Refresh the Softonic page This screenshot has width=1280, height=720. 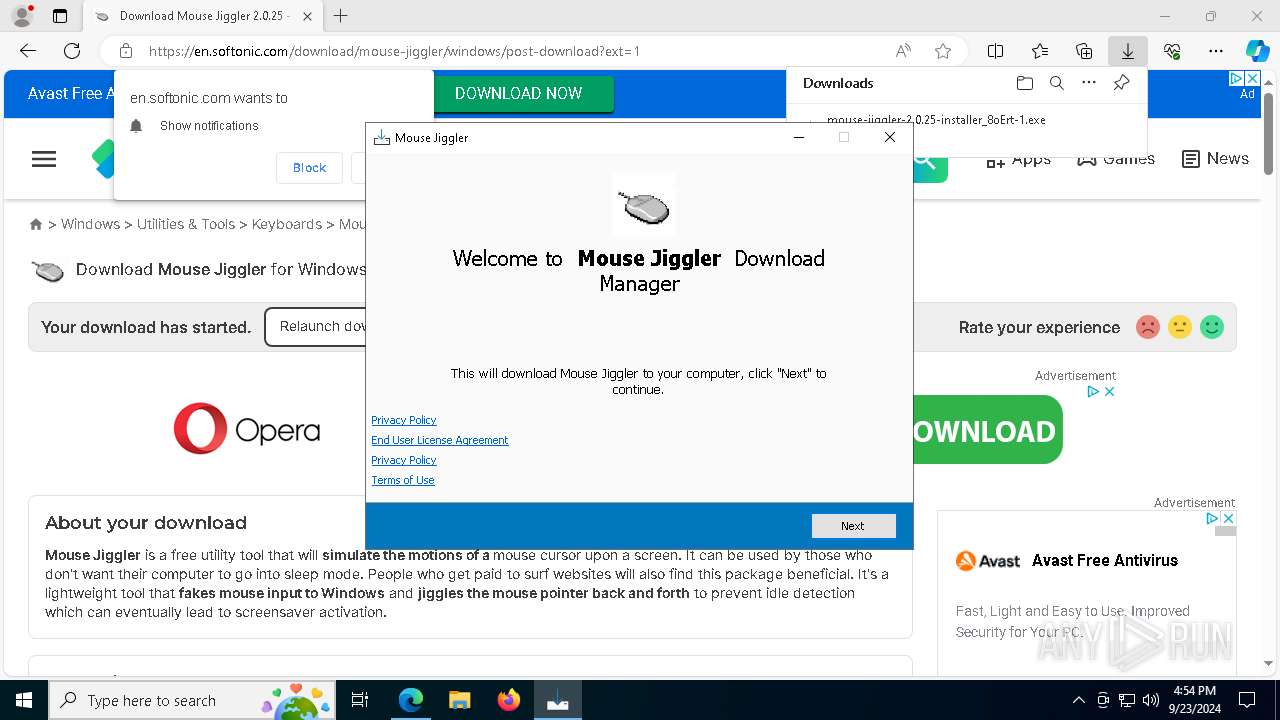pyautogui.click(x=72, y=51)
